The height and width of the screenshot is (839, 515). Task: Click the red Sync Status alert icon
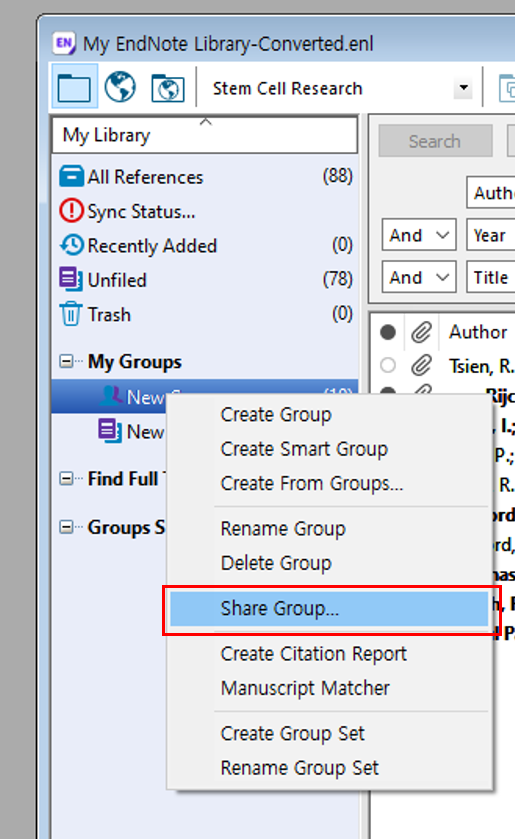71,211
